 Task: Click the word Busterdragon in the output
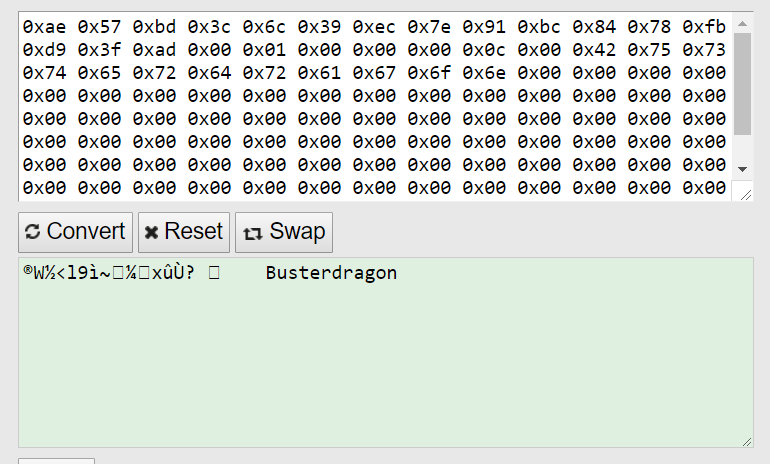[x=331, y=273]
